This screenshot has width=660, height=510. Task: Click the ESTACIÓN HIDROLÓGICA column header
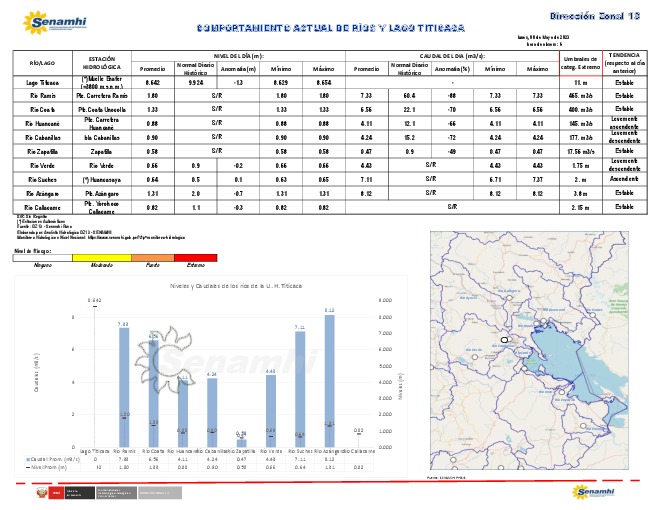click(x=103, y=63)
